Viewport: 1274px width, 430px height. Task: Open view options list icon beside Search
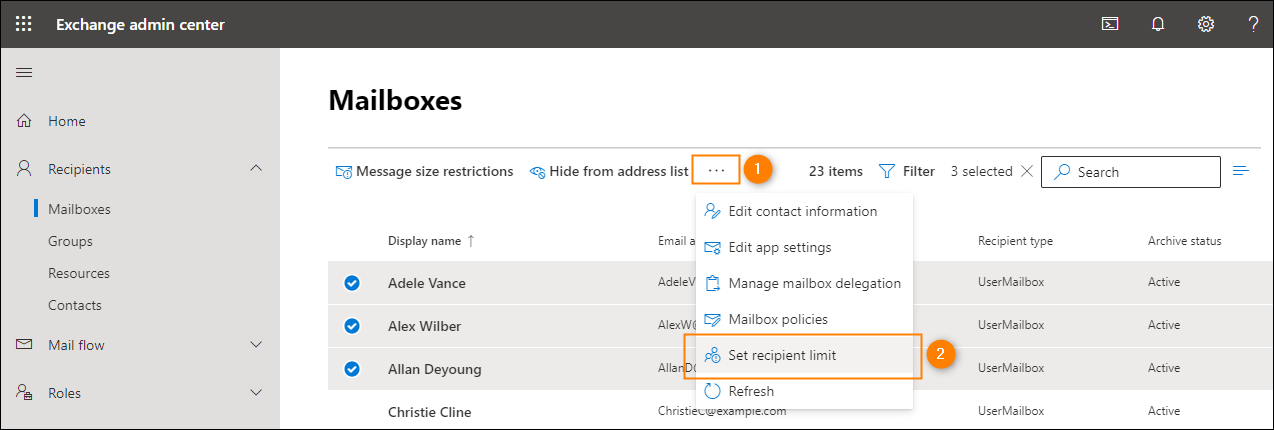click(1242, 171)
